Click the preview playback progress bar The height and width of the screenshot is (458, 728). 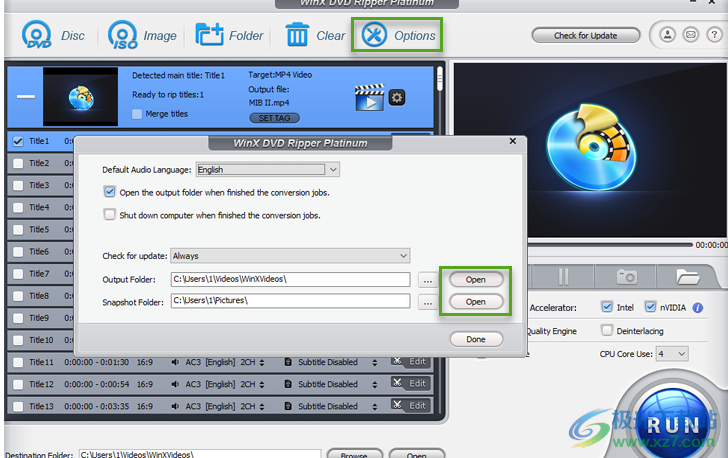pyautogui.click(x=610, y=245)
